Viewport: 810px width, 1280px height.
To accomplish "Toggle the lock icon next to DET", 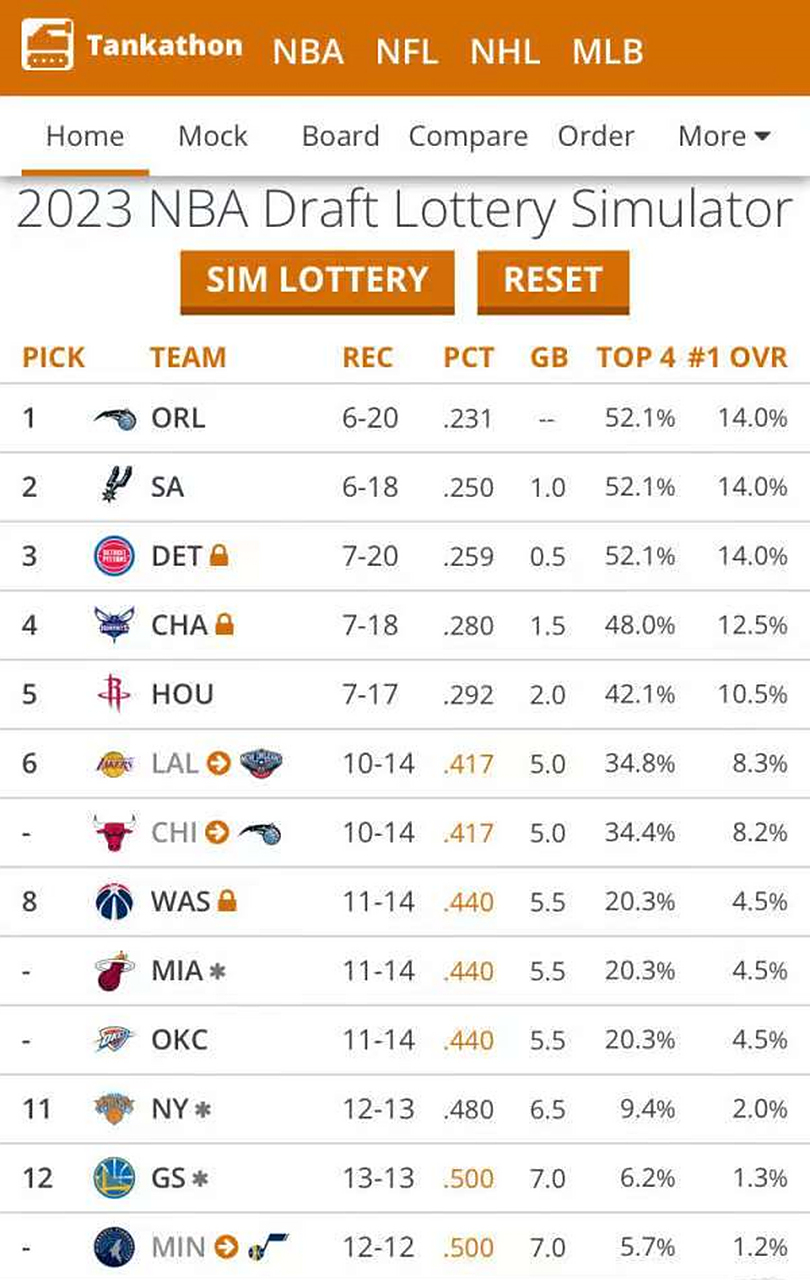I will click(219, 556).
